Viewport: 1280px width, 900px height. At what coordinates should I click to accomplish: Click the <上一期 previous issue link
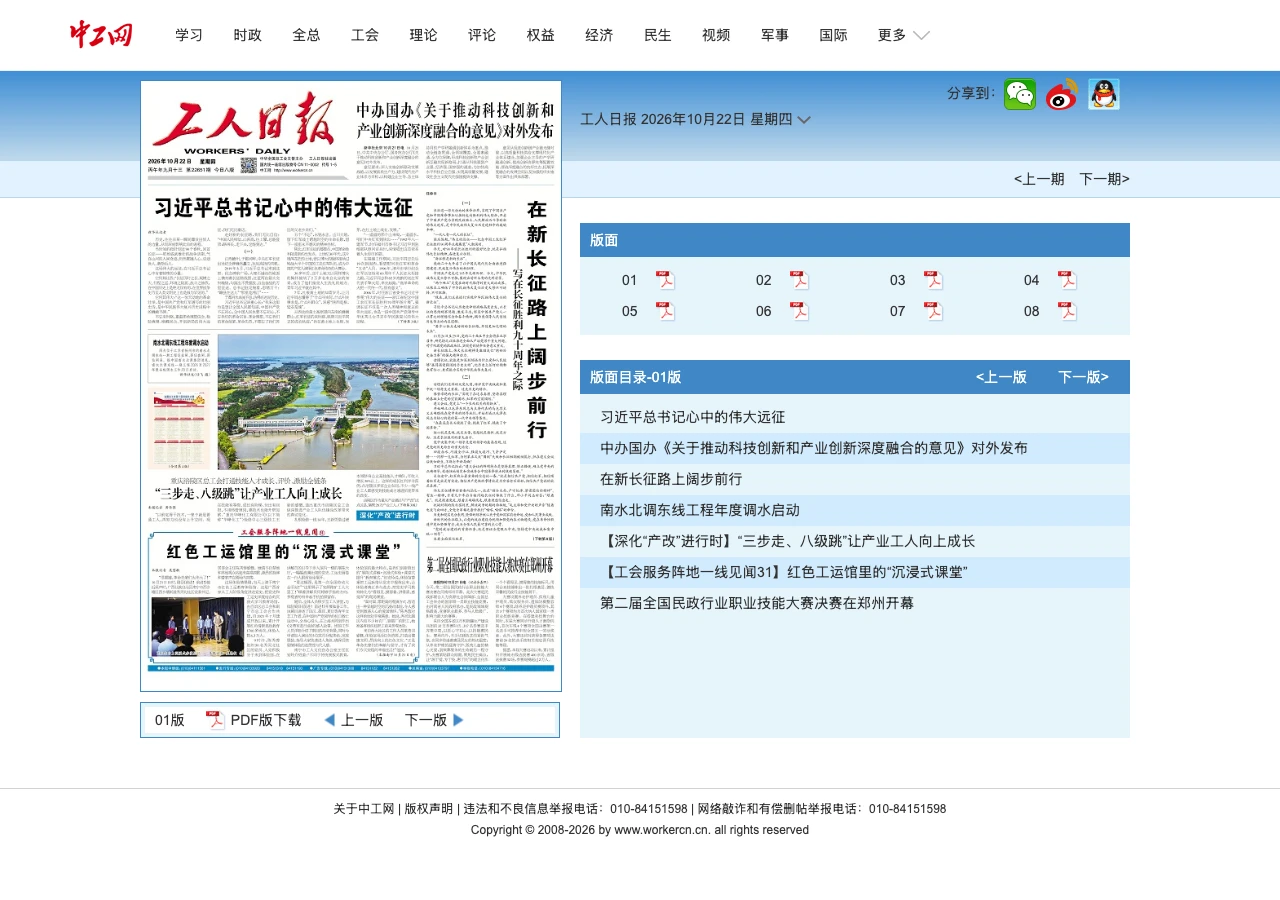(x=1039, y=179)
